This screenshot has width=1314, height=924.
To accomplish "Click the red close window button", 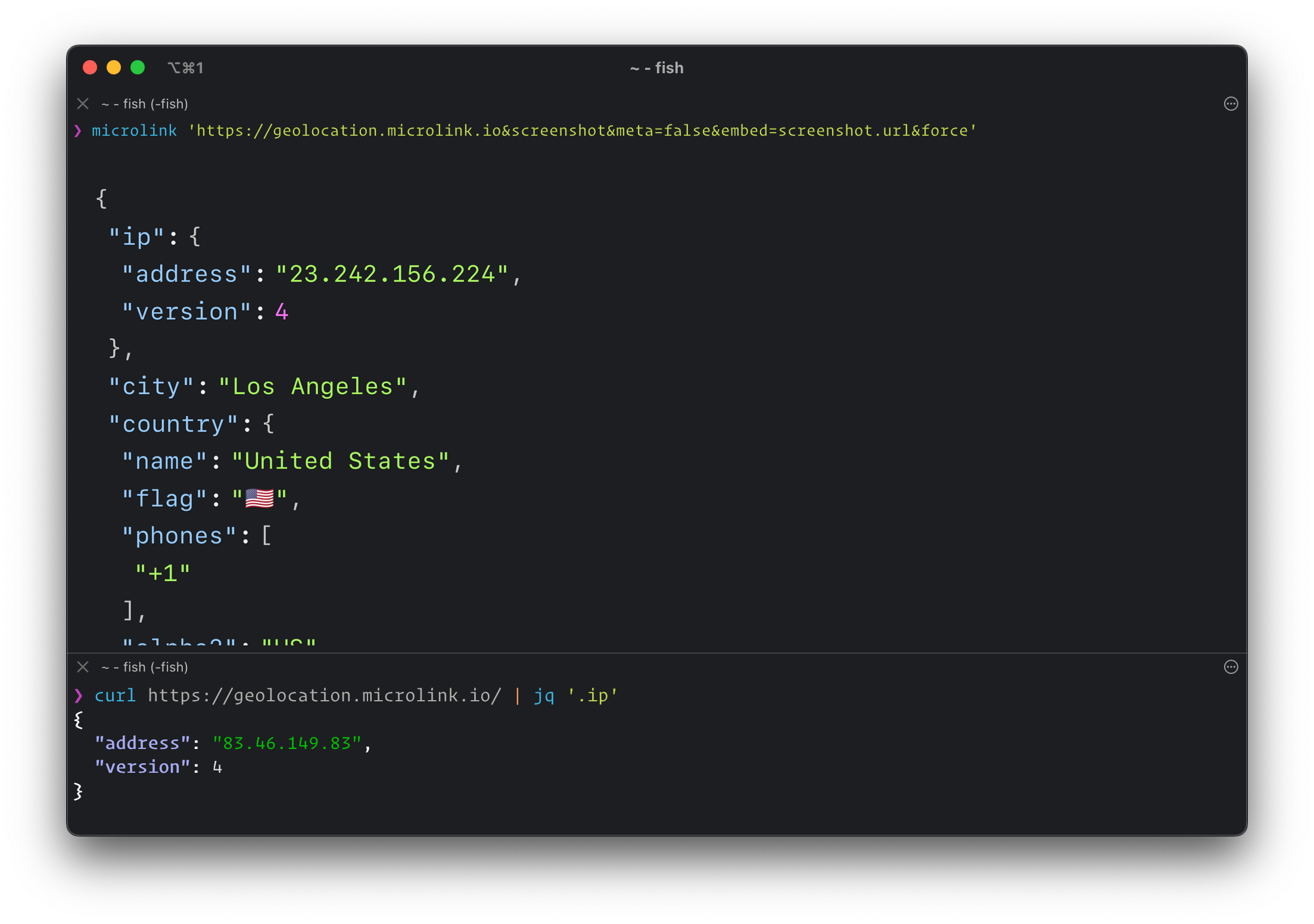I will pyautogui.click(x=90, y=67).
